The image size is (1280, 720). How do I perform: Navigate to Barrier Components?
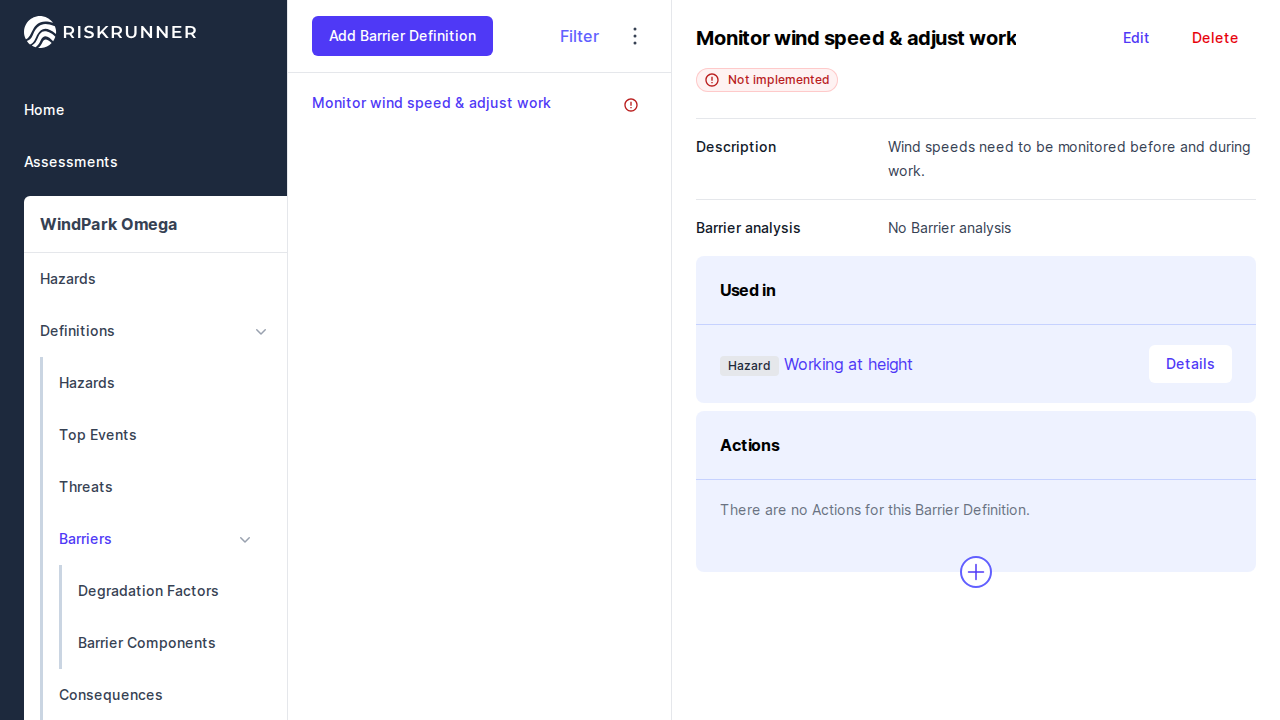pos(147,643)
